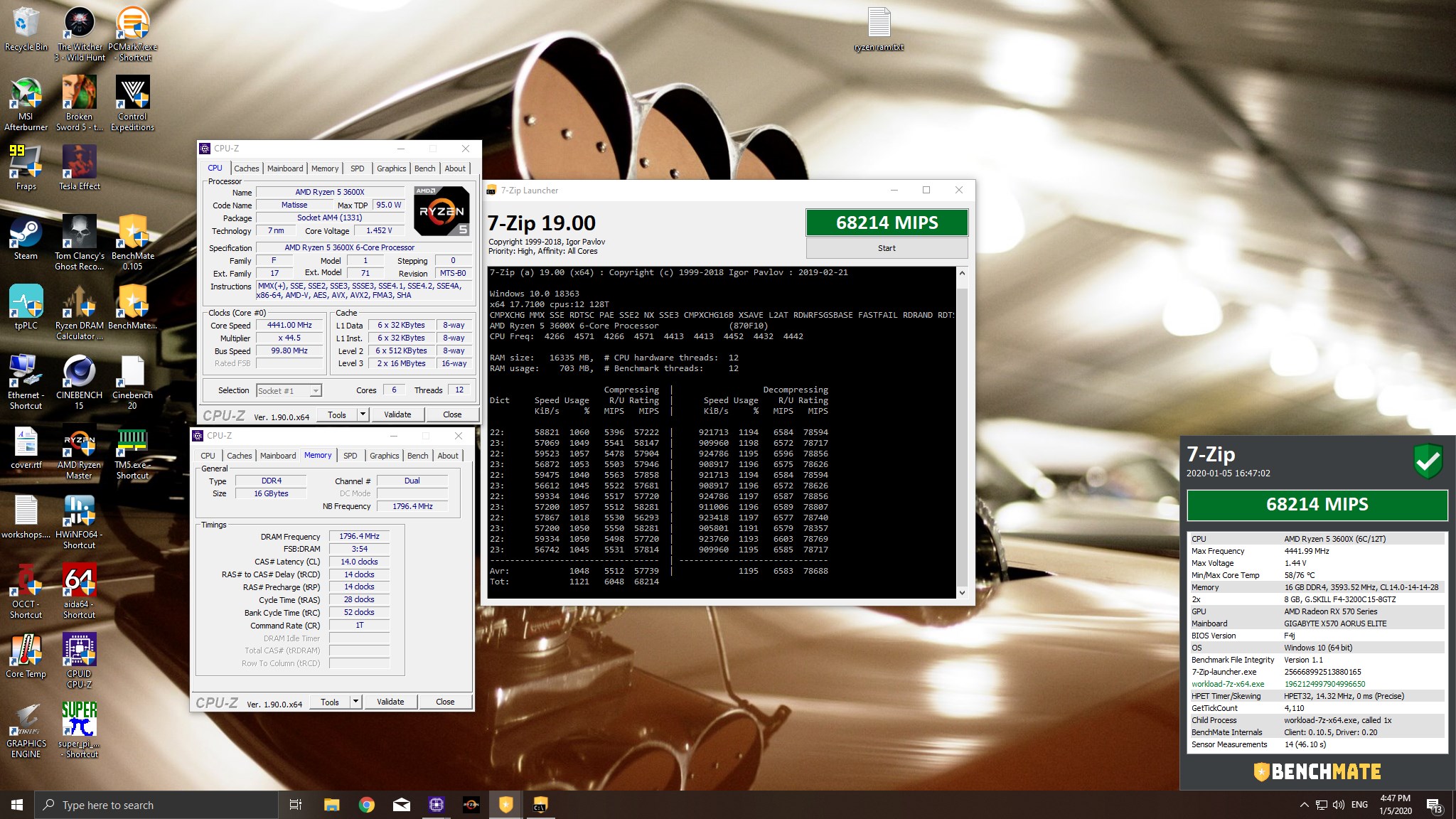Open Core Temp desktop icon
The width and height of the screenshot is (1456, 819).
[x=26, y=655]
